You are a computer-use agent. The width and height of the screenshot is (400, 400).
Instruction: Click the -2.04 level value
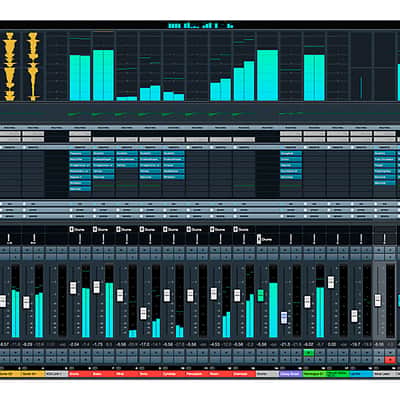[75, 344]
